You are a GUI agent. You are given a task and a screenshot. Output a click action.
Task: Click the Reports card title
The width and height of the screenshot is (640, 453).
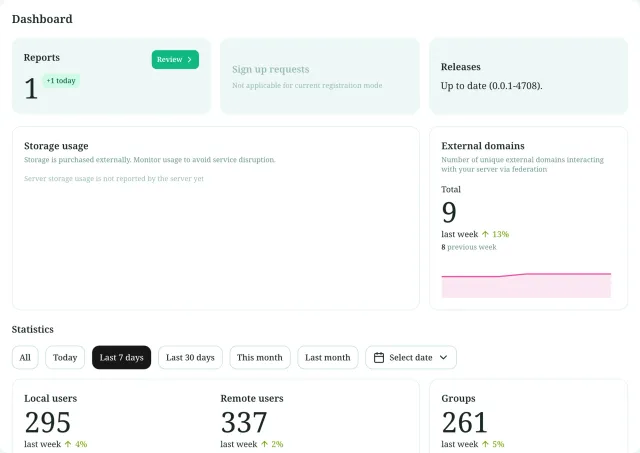click(42, 58)
